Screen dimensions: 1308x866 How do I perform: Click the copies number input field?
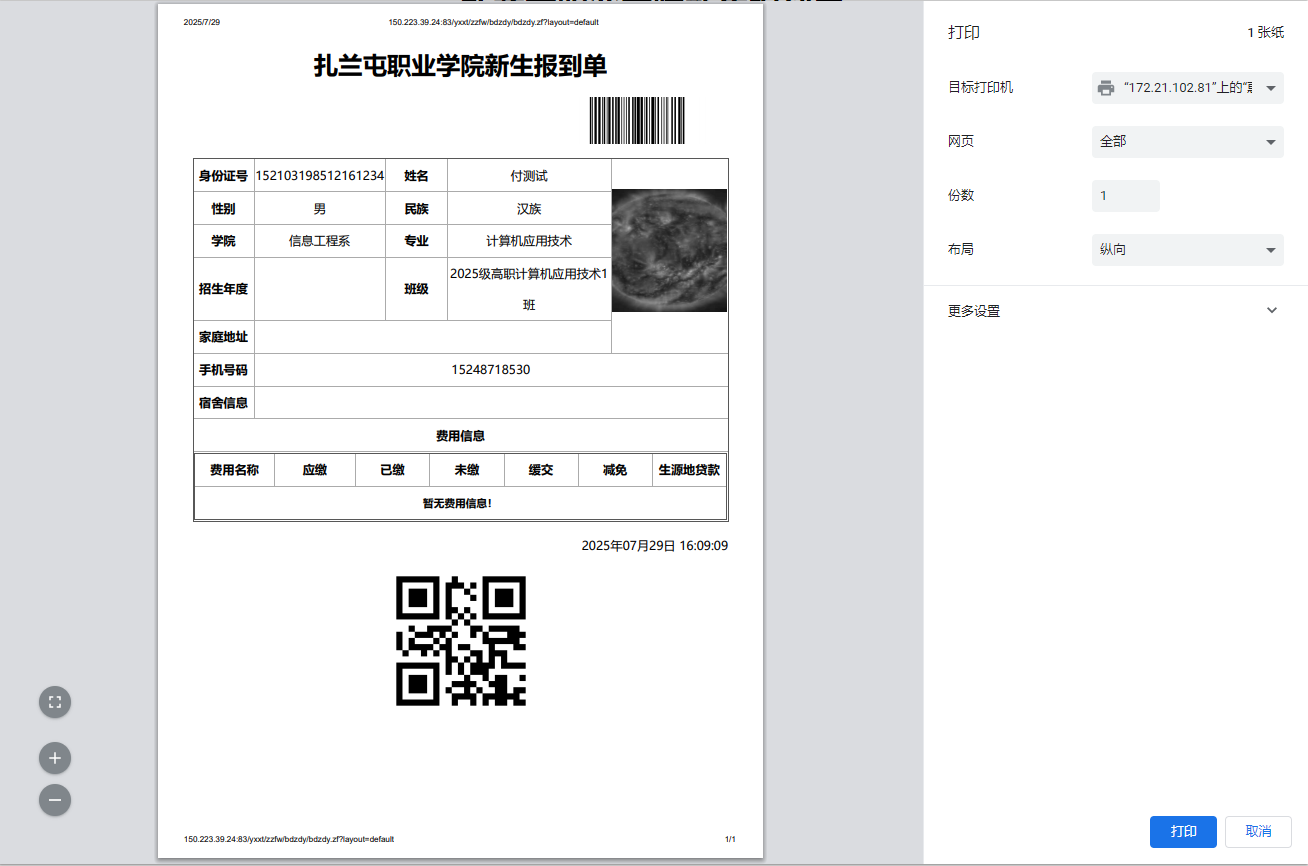(x=1125, y=196)
